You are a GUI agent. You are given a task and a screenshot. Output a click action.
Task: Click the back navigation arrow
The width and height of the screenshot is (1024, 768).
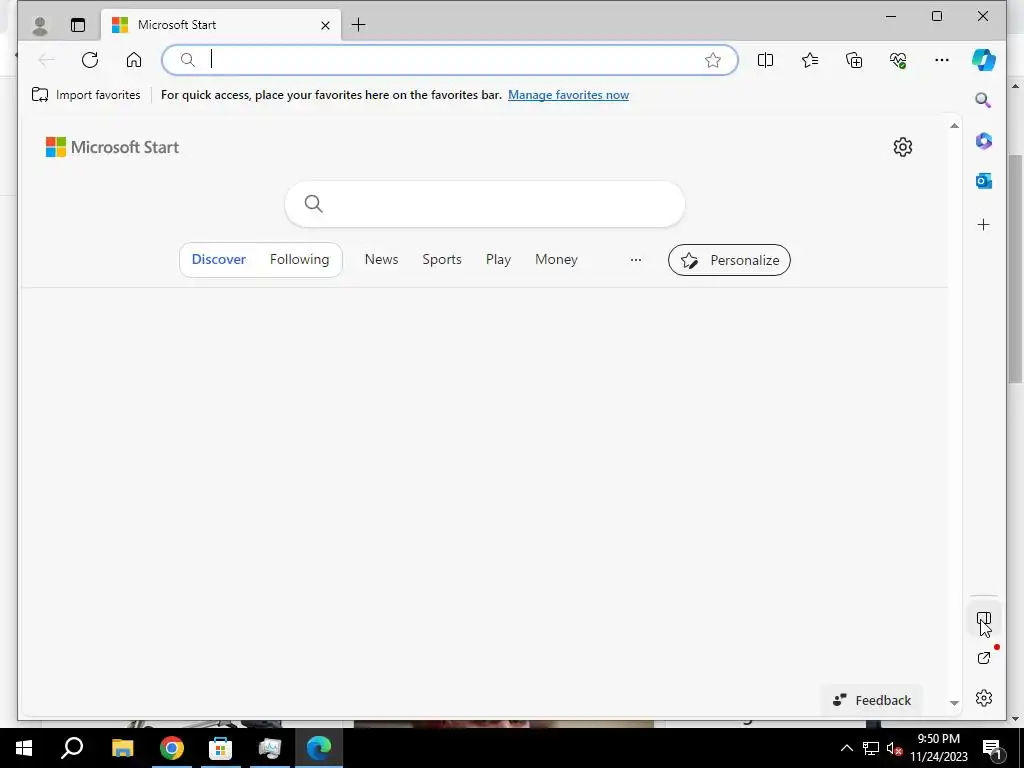click(46, 60)
